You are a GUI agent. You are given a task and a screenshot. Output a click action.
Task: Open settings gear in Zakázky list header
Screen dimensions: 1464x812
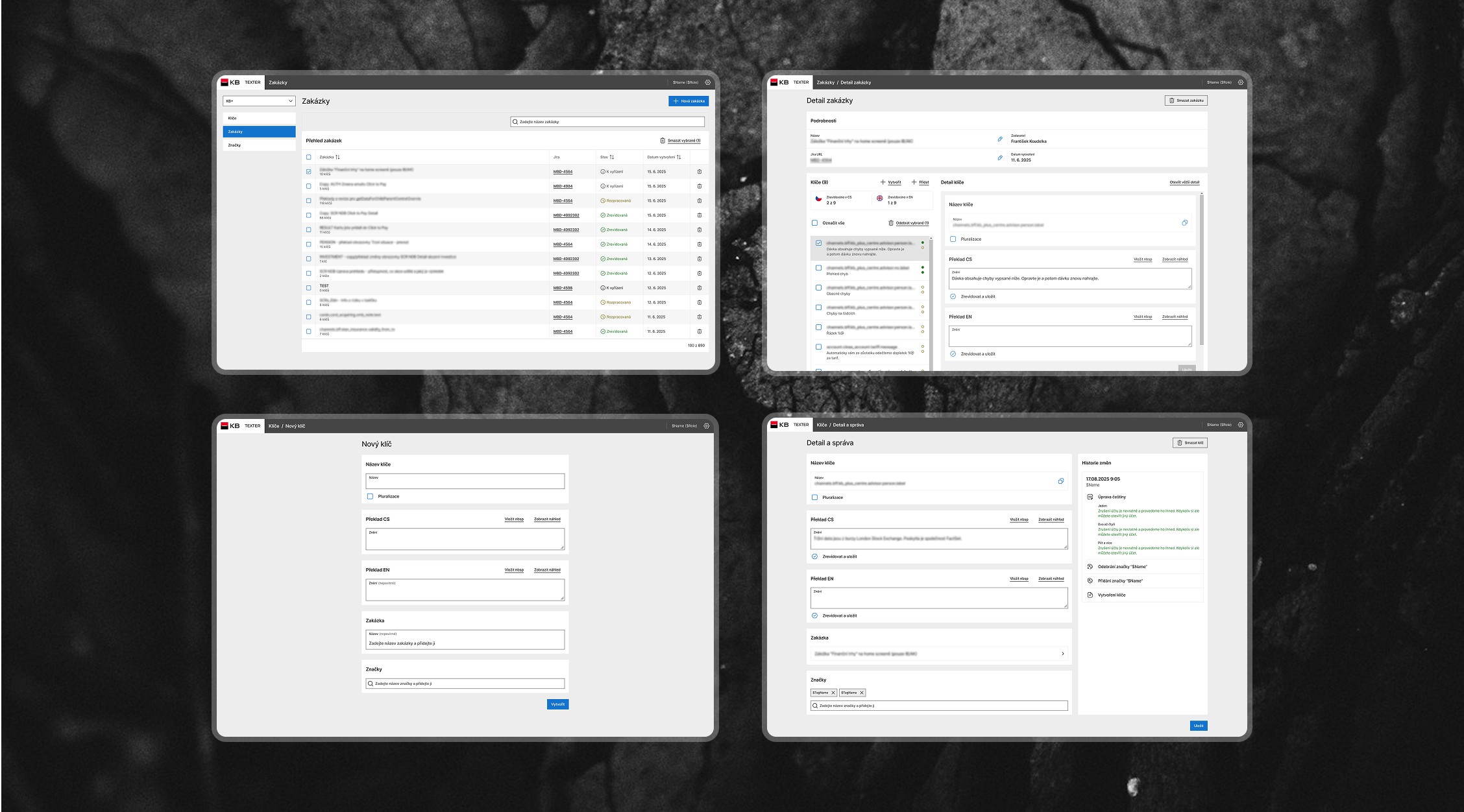pyautogui.click(x=708, y=82)
